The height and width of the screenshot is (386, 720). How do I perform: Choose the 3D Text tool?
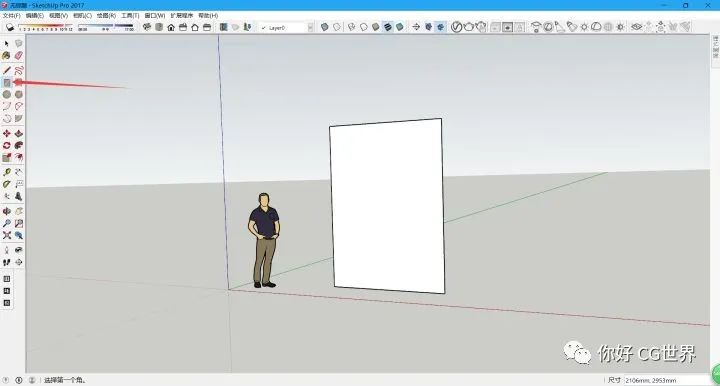click(18, 196)
